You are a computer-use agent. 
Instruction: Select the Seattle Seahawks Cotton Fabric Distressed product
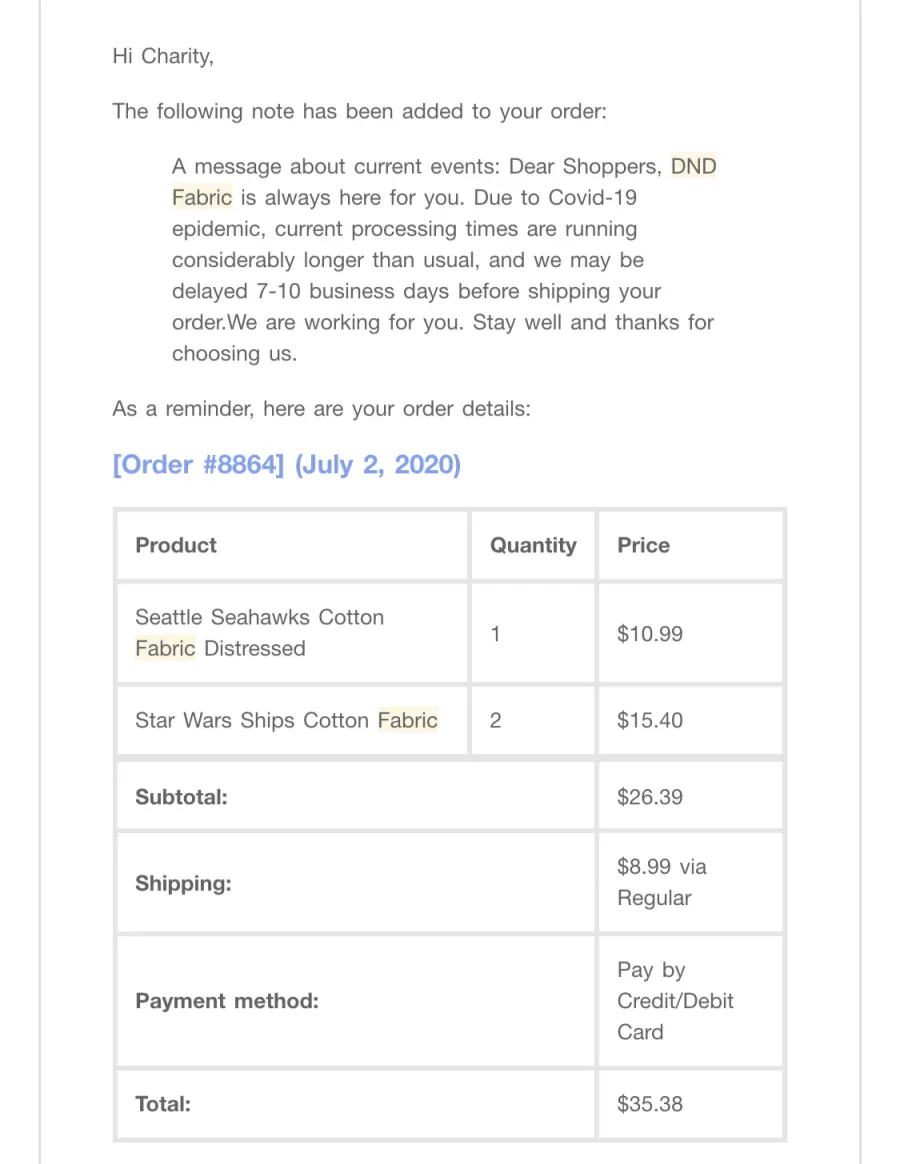(x=259, y=632)
